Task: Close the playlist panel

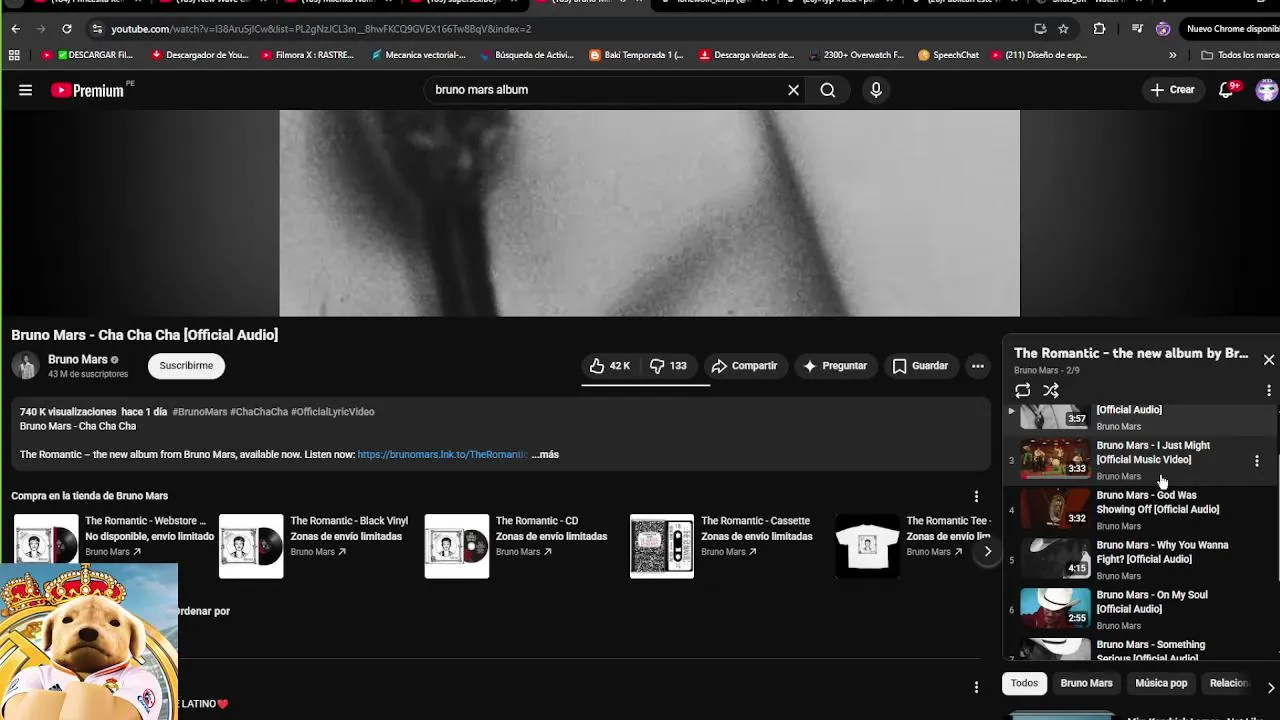Action: (1268, 360)
